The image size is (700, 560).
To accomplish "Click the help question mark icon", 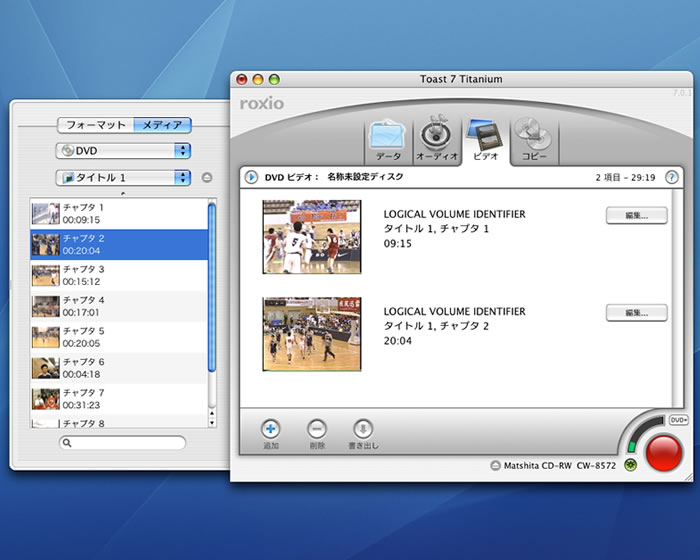I will tap(671, 177).
